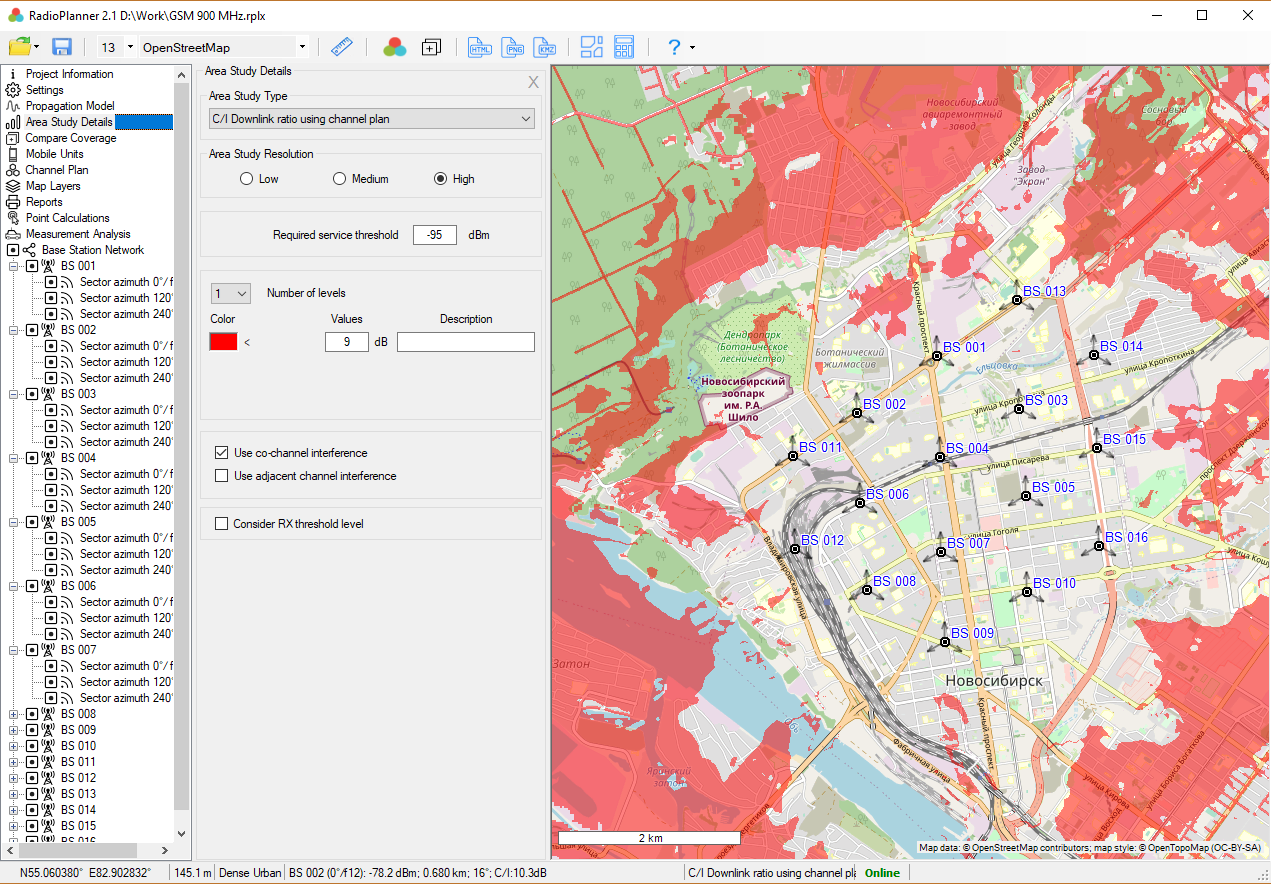This screenshot has height=884, width=1271.
Task: Select the ruler measurement tool
Action: click(x=342, y=47)
